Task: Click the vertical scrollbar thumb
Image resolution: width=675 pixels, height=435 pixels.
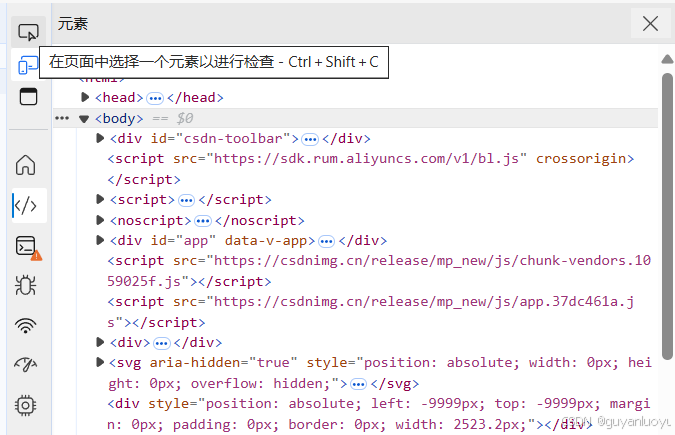Action: tap(667, 216)
